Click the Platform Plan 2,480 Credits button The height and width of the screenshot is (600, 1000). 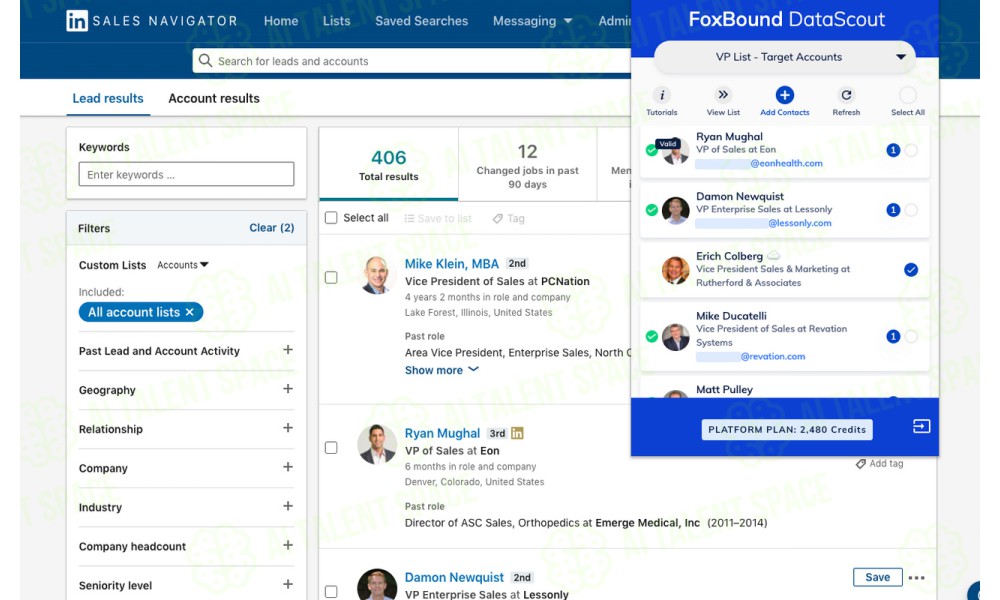(x=787, y=430)
